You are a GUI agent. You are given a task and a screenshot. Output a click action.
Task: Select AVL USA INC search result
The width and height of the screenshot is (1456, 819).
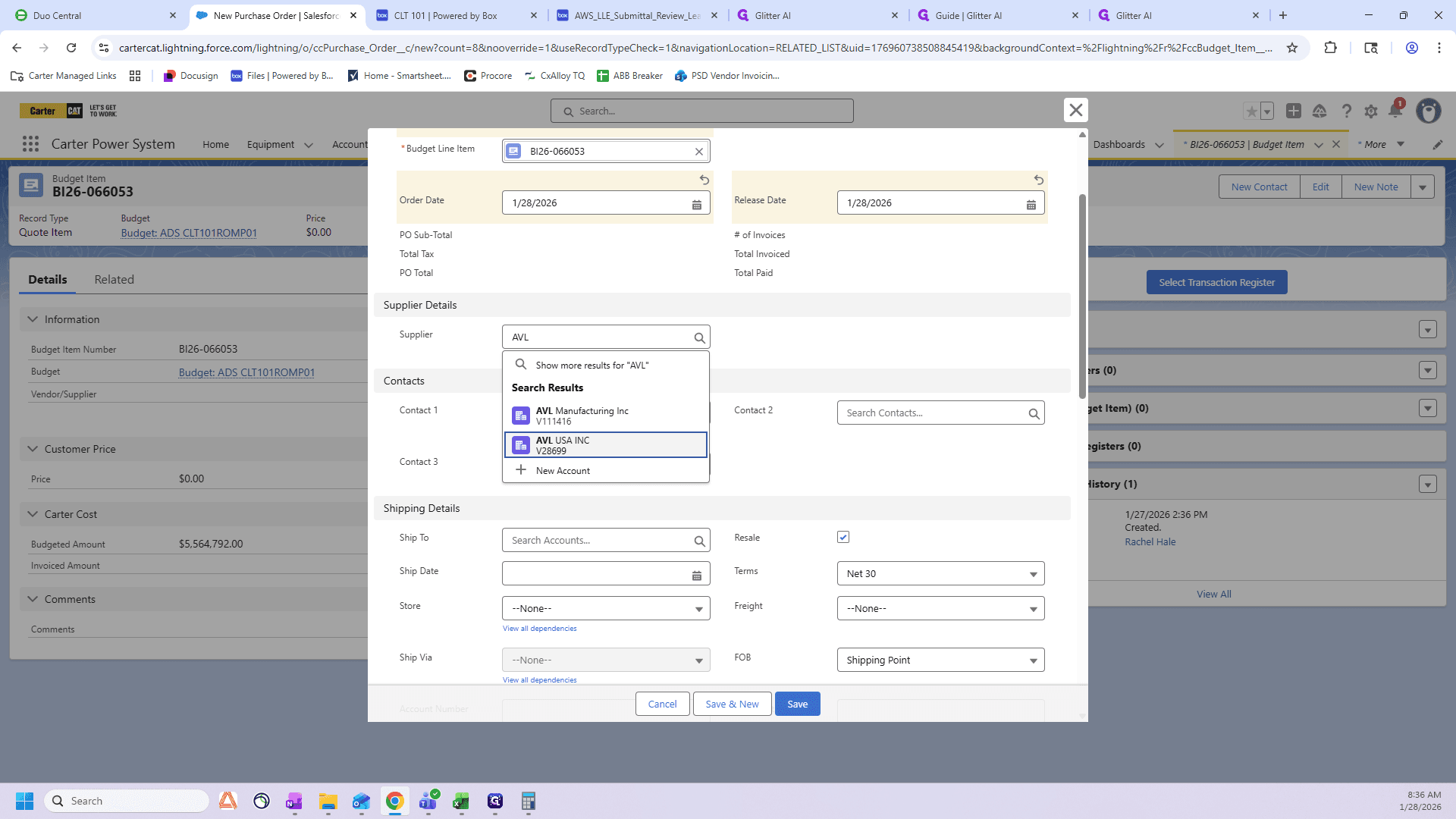pyautogui.click(x=606, y=445)
